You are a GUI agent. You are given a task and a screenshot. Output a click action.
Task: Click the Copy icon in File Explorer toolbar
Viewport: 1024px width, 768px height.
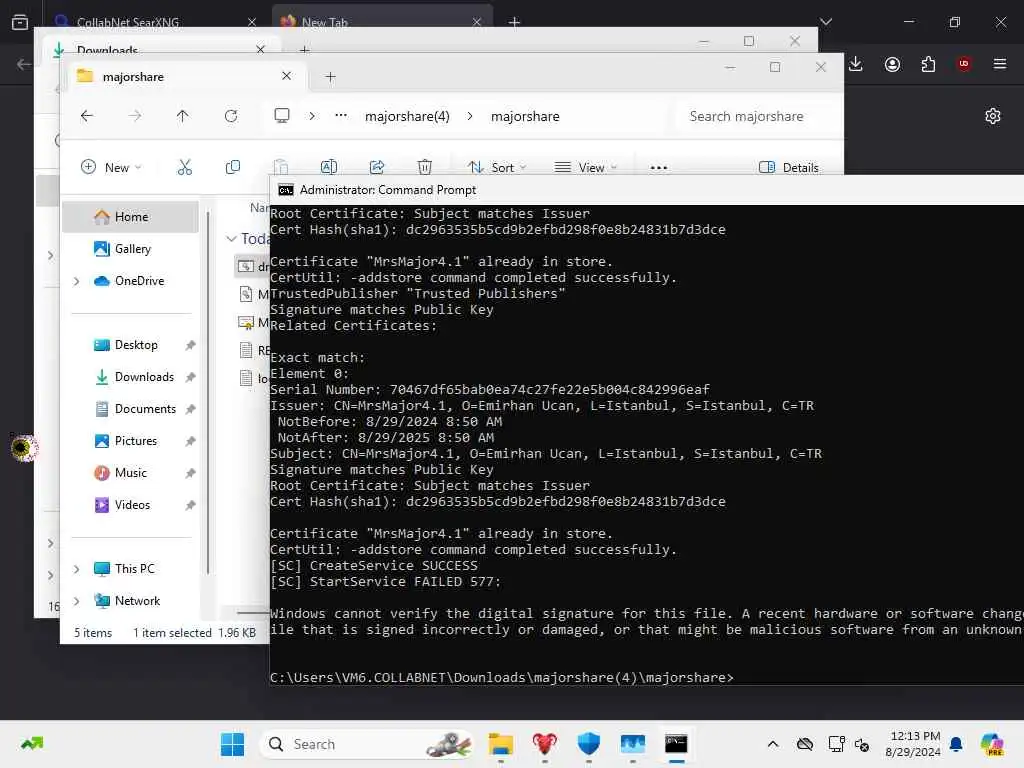(232, 167)
